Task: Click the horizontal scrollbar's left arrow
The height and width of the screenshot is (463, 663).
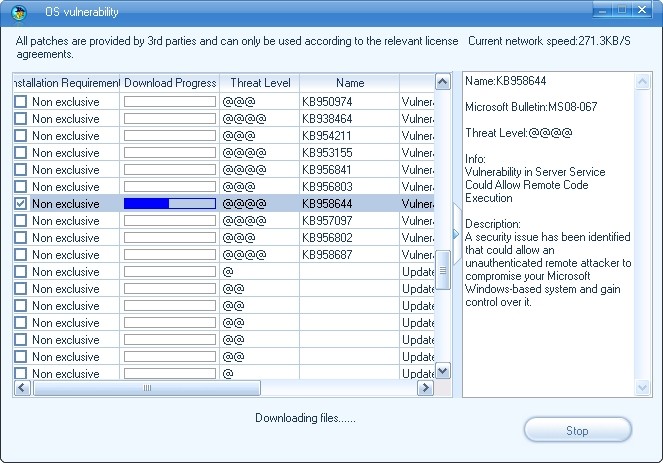Action: tap(21, 388)
